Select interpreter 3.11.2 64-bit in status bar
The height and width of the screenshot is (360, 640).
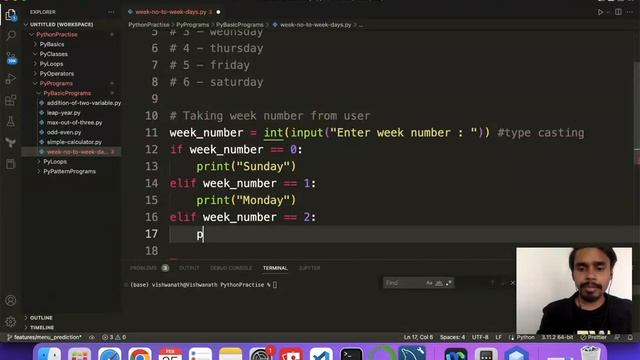pos(557,338)
